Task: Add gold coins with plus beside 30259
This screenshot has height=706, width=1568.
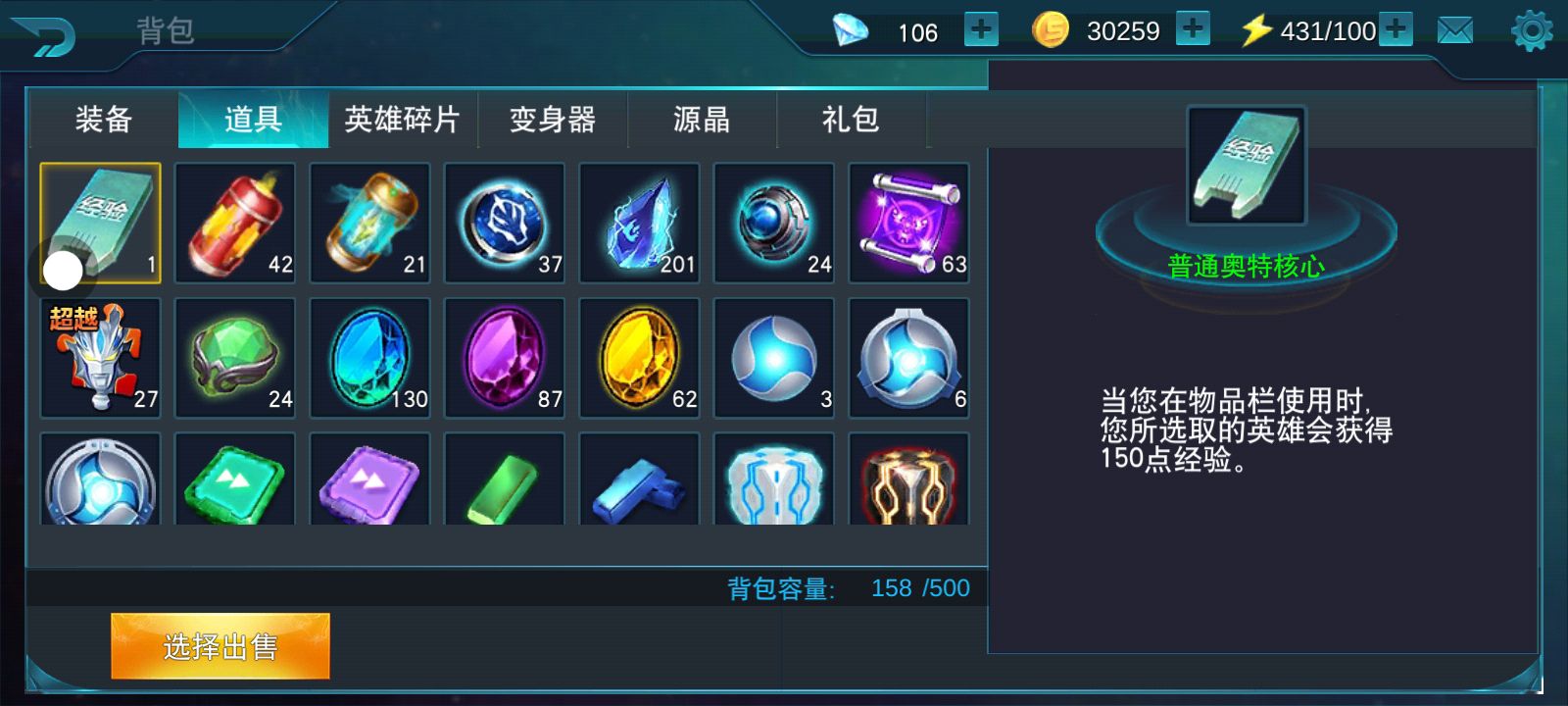Action: tap(1193, 29)
